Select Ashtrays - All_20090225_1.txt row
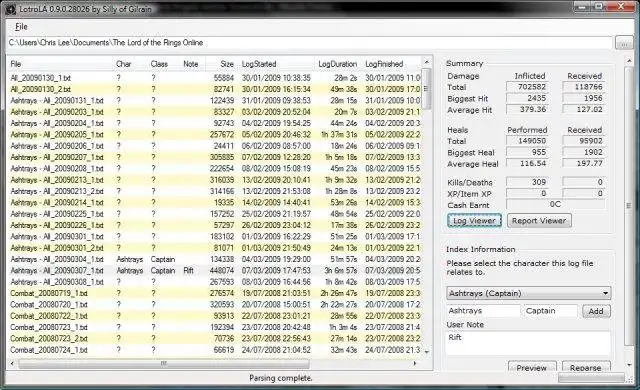The width and height of the screenshot is (640, 390). tap(214, 214)
